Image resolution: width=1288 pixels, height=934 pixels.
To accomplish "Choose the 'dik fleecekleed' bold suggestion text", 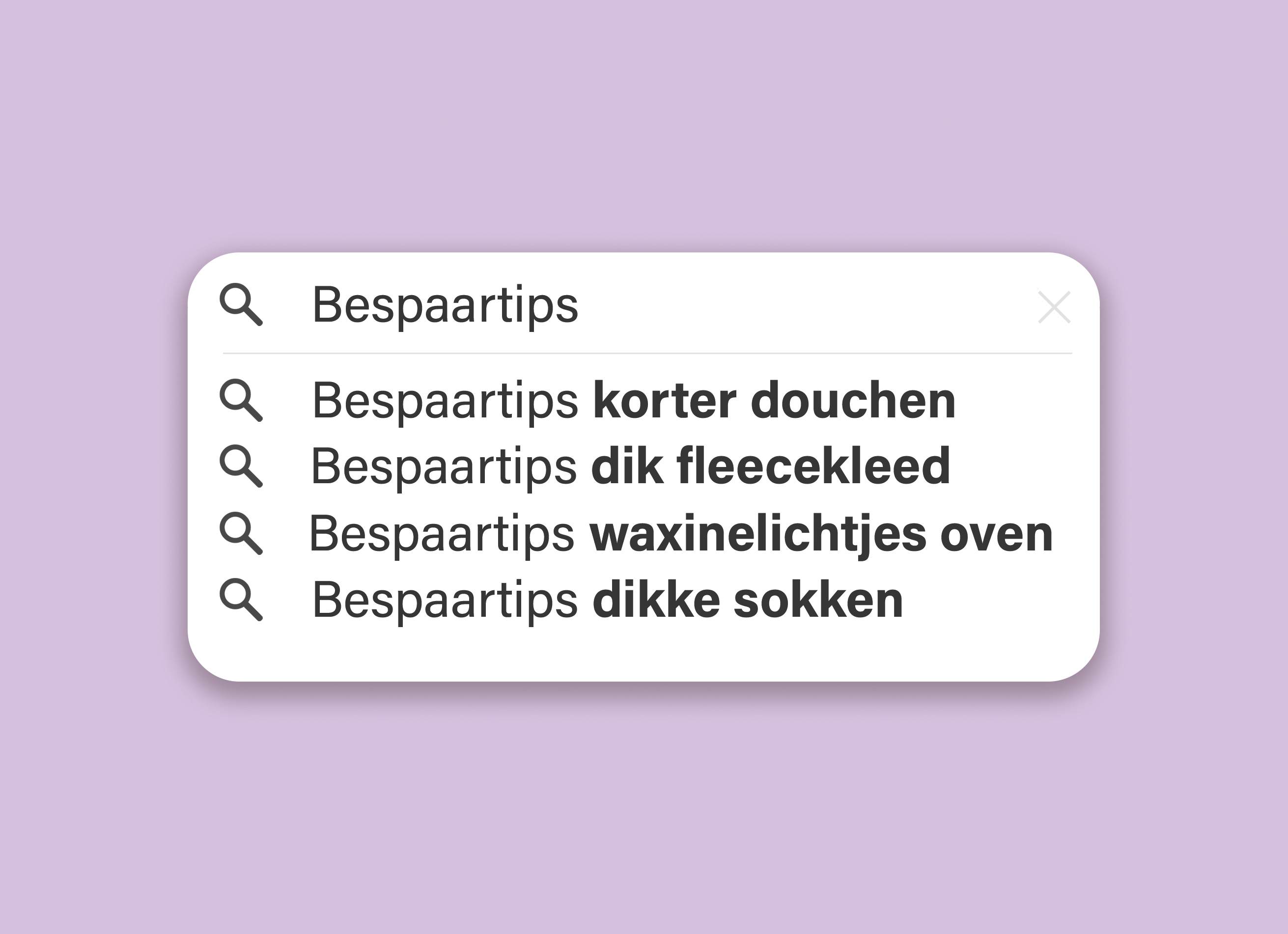I will click(x=771, y=466).
